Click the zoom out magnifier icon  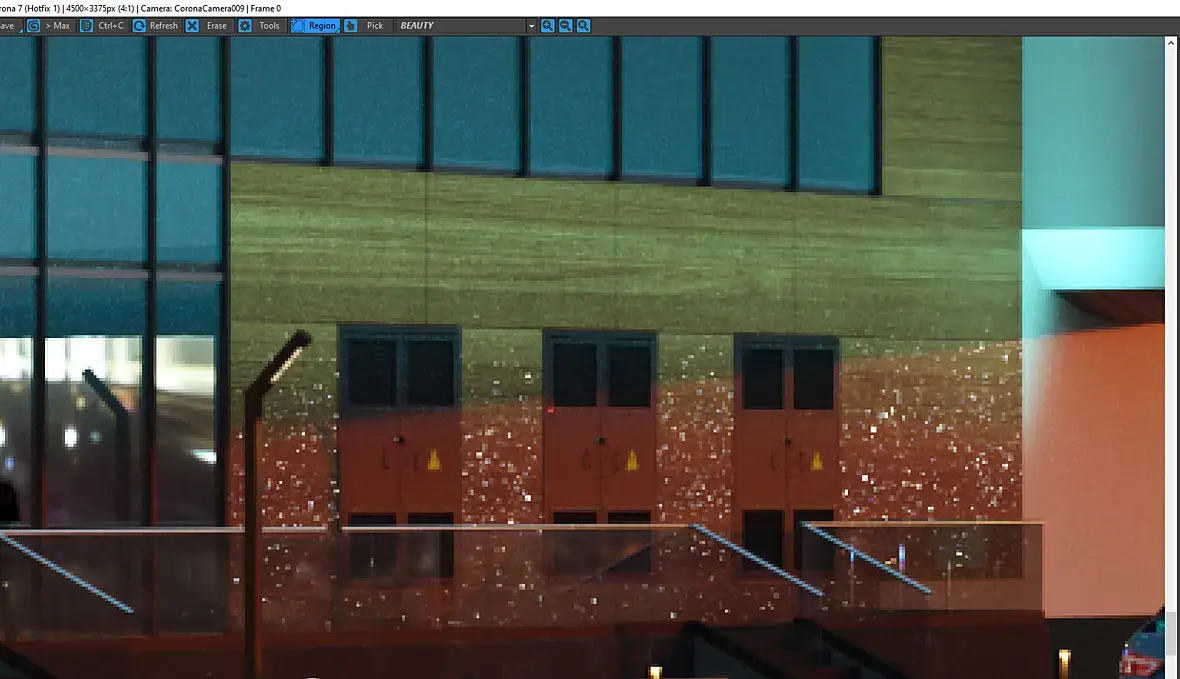click(x=566, y=26)
